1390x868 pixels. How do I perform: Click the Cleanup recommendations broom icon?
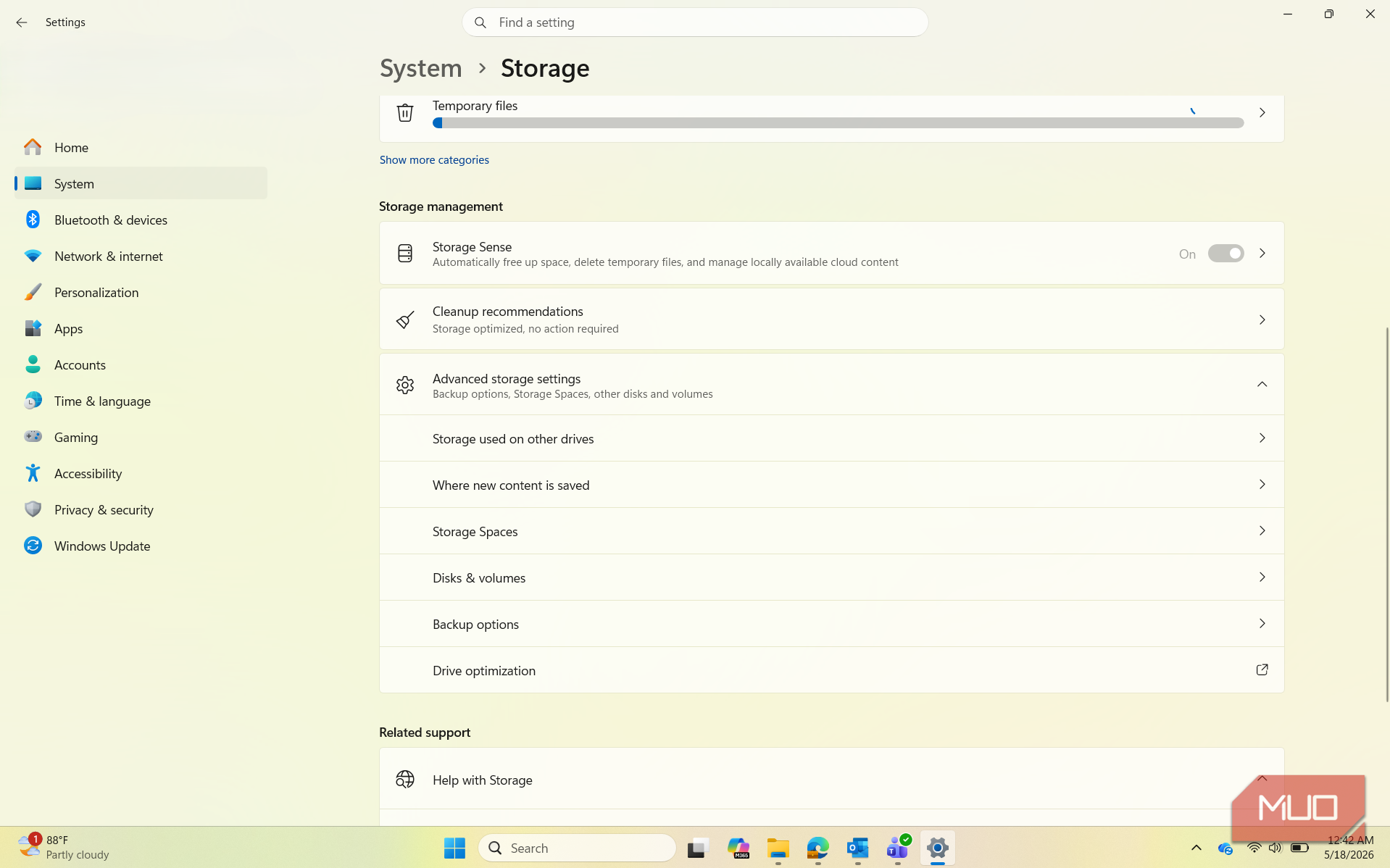[x=405, y=320]
